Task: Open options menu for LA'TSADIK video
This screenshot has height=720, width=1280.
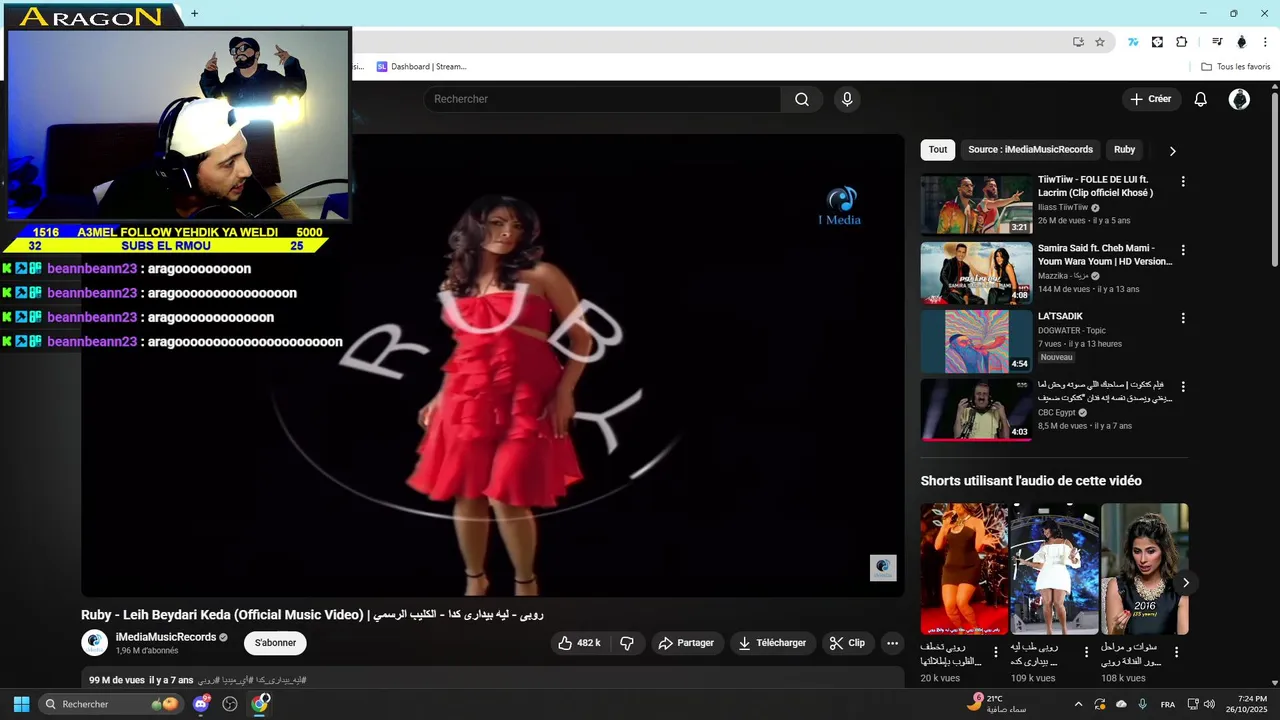Action: click(1183, 318)
